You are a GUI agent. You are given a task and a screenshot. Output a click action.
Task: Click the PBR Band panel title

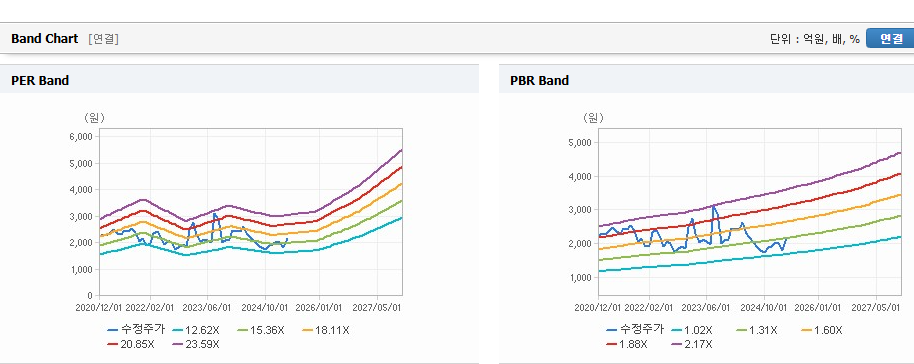[x=539, y=80]
